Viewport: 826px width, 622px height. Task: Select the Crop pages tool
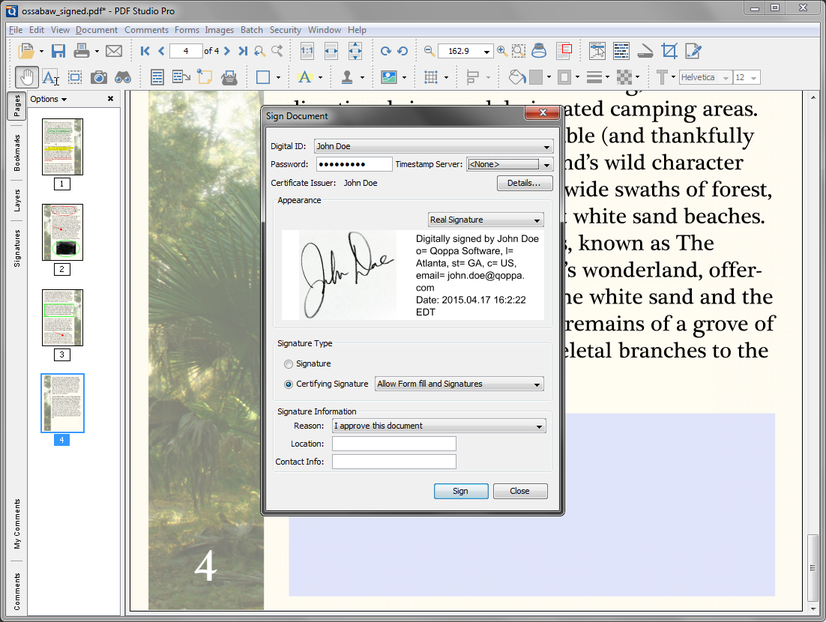click(669, 51)
